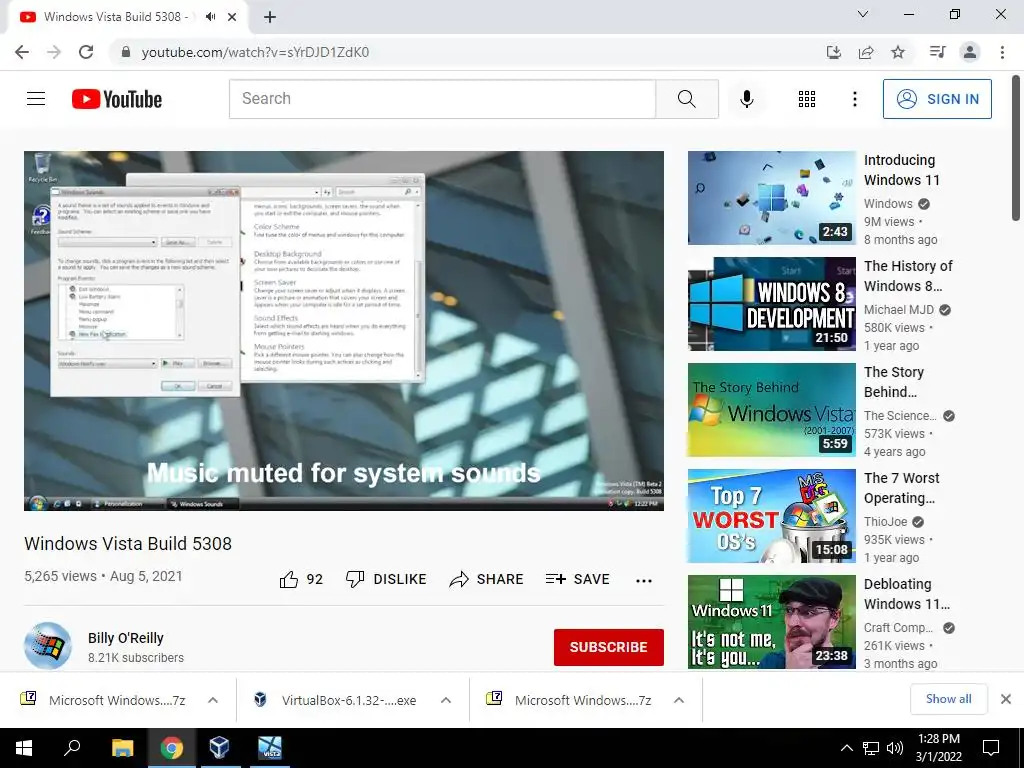
Task: View site info padlock icon
Action: click(x=126, y=52)
